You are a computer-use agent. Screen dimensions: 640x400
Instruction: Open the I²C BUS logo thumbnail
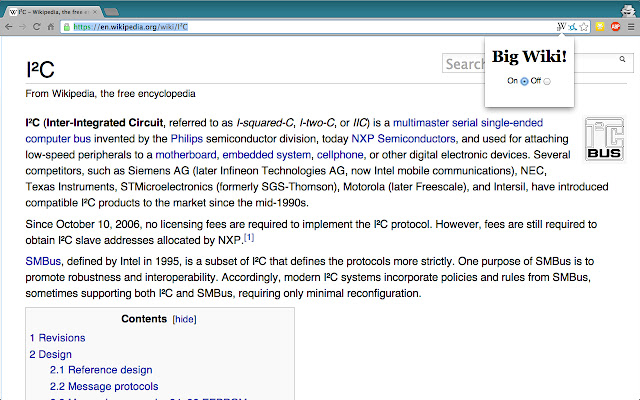click(604, 139)
